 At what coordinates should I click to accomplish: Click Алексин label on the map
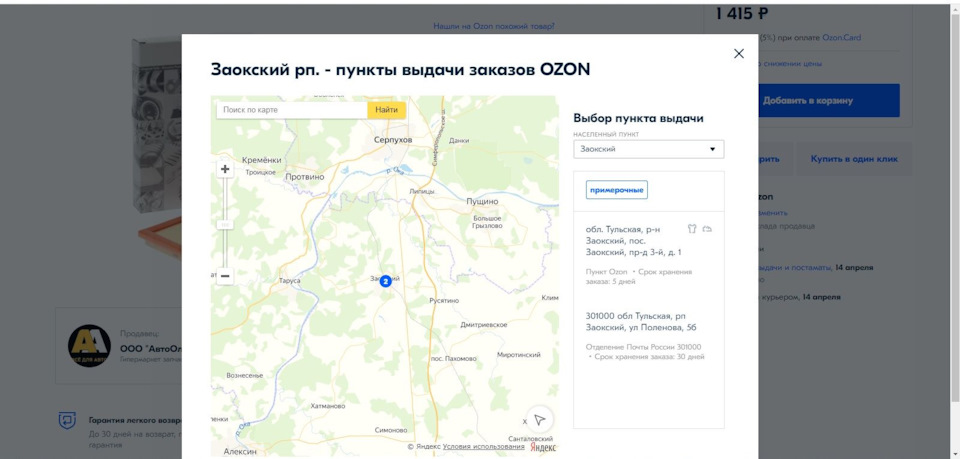tap(240, 452)
